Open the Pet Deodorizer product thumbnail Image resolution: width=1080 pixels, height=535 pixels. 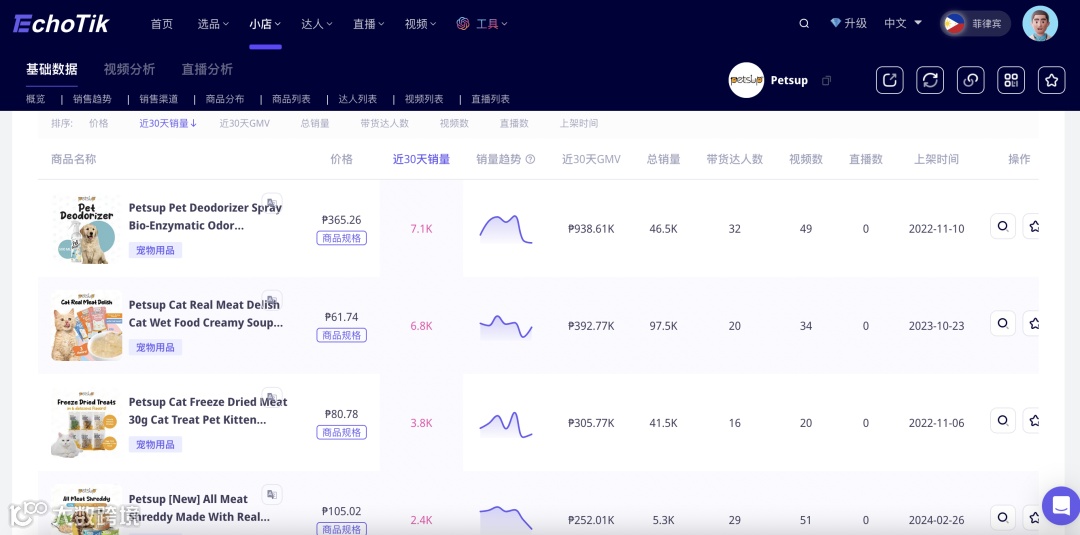pos(87,229)
